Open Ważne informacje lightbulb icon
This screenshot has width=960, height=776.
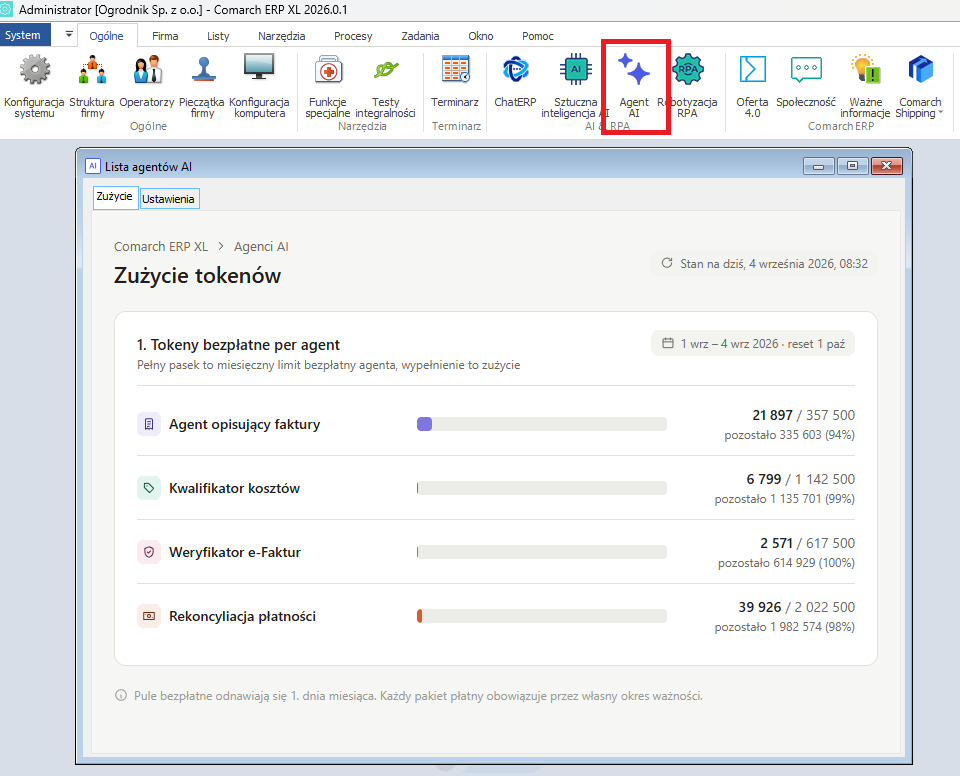865,69
